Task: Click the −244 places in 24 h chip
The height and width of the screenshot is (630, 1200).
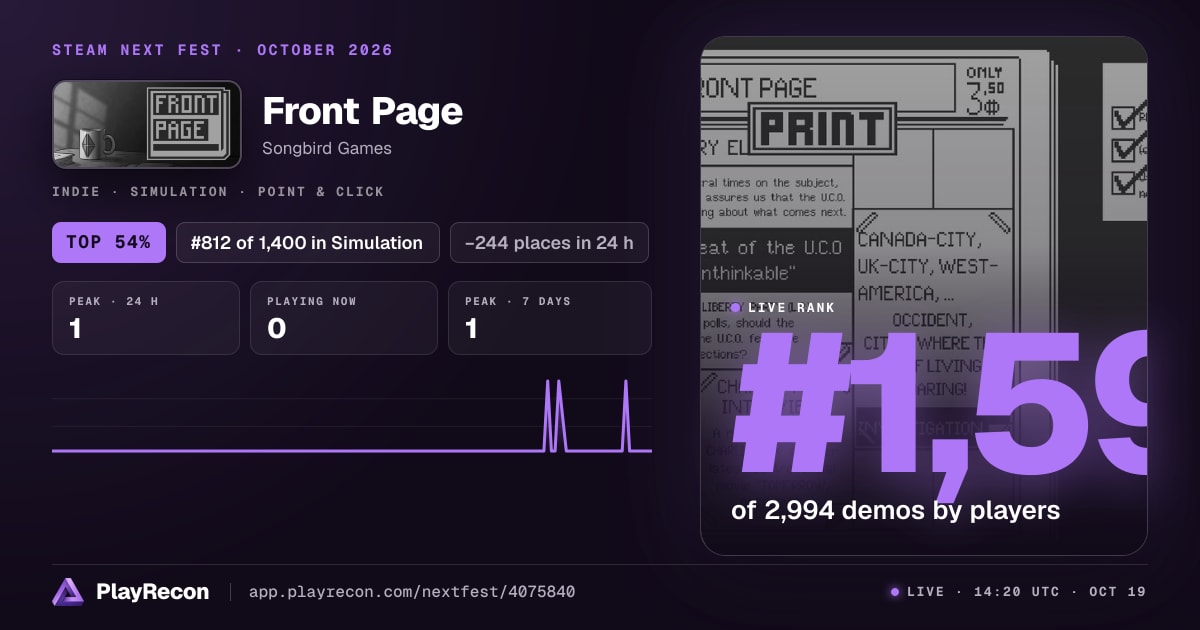Action: [x=549, y=242]
